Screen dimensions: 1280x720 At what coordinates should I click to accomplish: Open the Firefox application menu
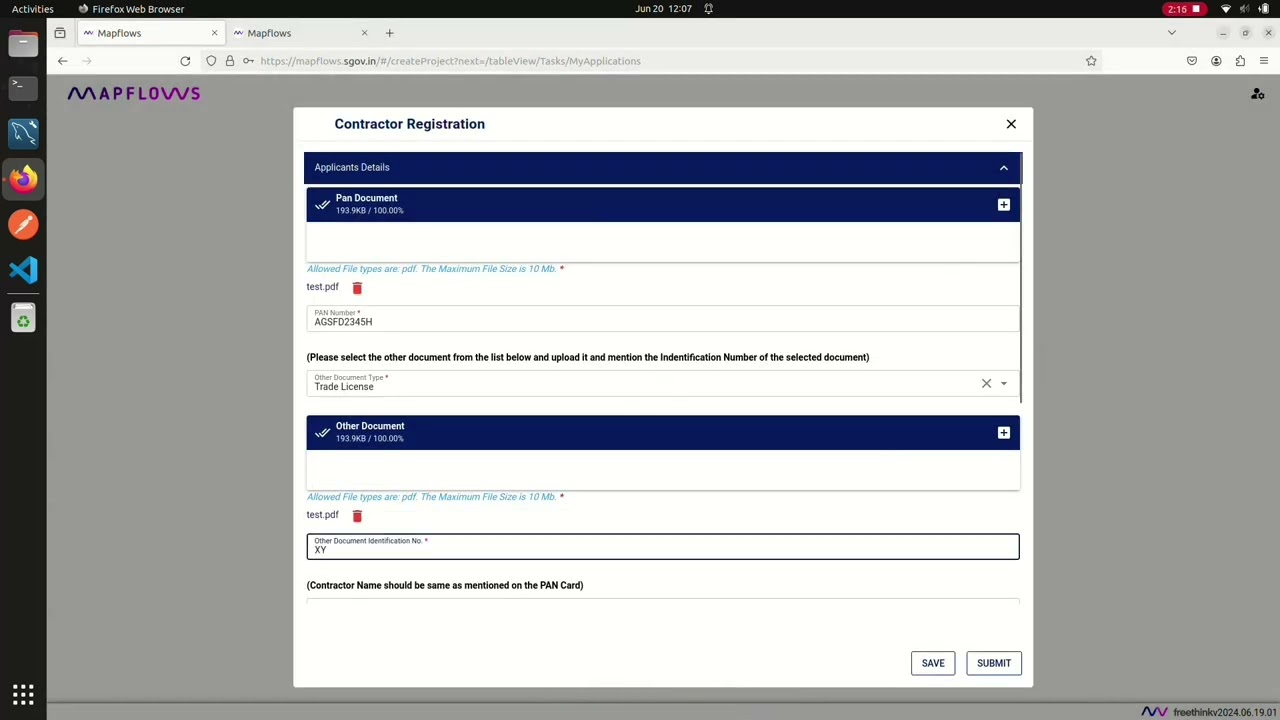pos(1264,61)
